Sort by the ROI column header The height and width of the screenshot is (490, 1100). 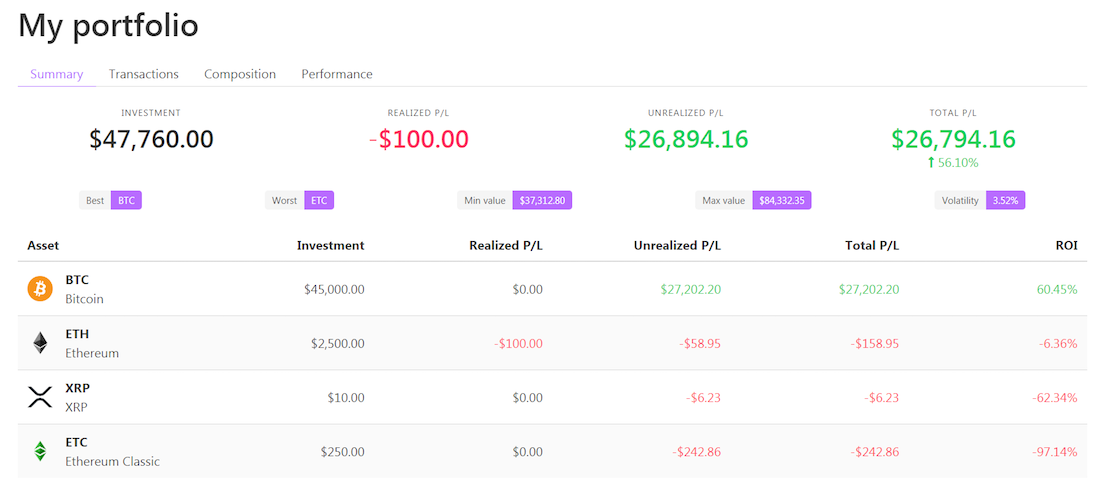(1065, 245)
